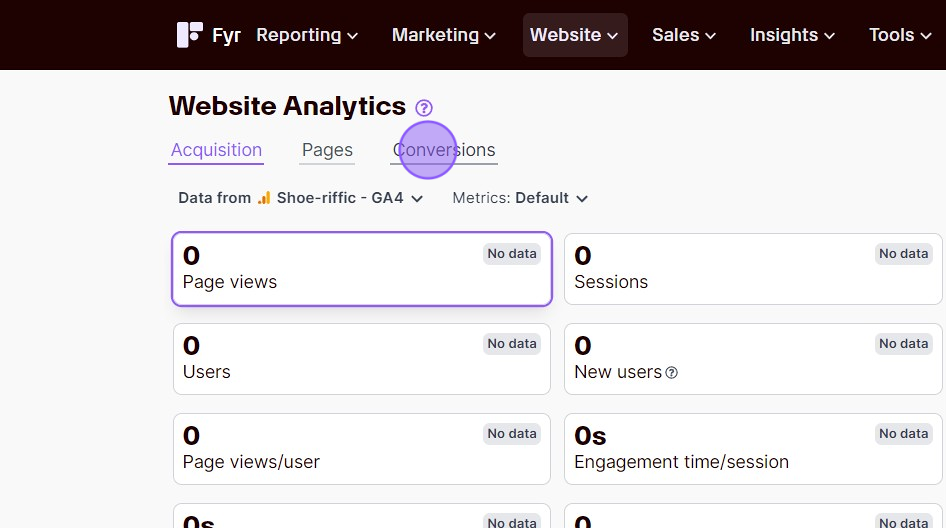Switch to the Pages tab
This screenshot has width=946, height=528.
[x=327, y=150]
